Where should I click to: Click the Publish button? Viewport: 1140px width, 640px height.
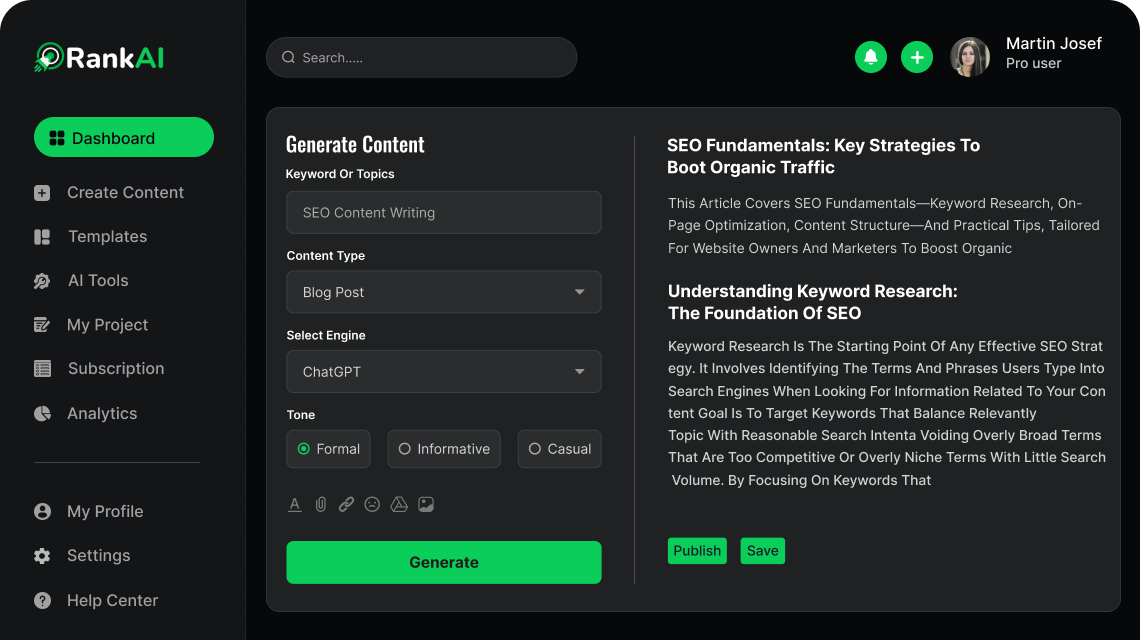click(x=697, y=551)
